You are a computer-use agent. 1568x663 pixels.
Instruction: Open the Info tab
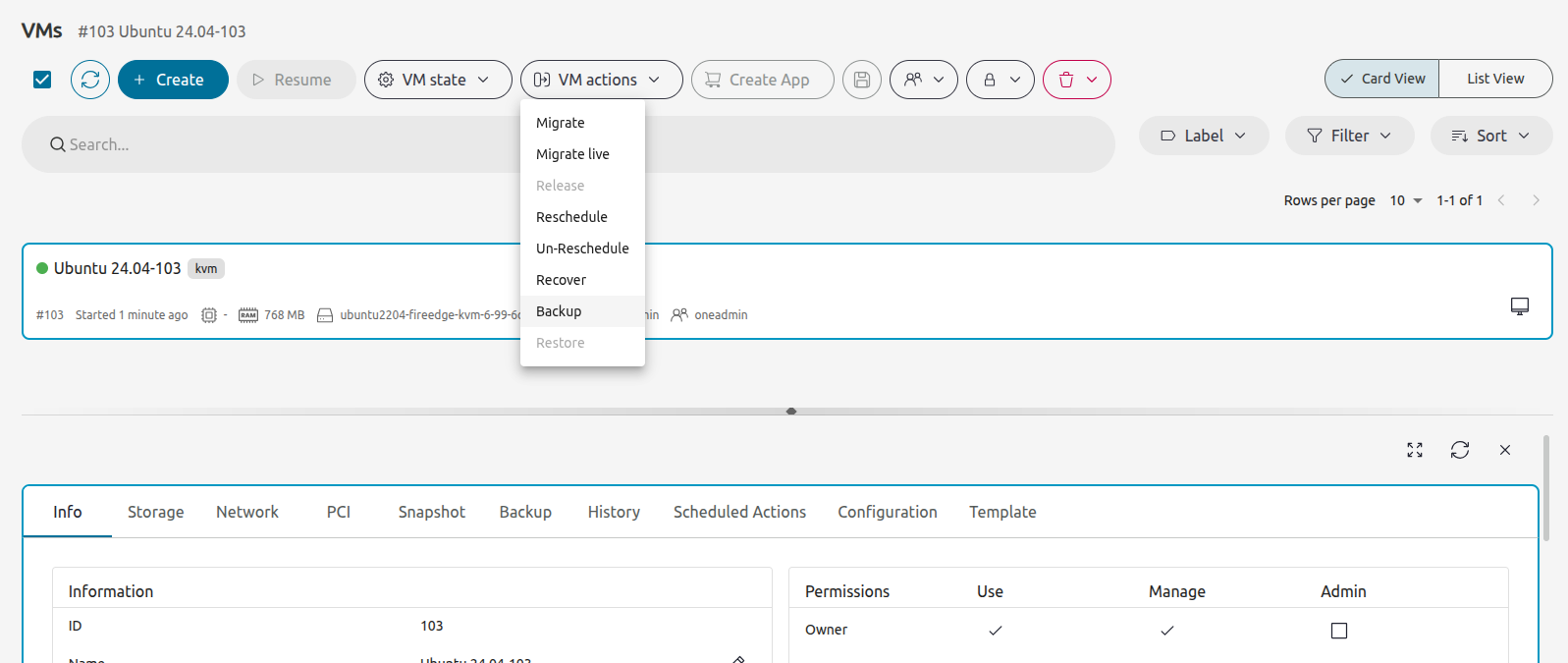pos(68,512)
